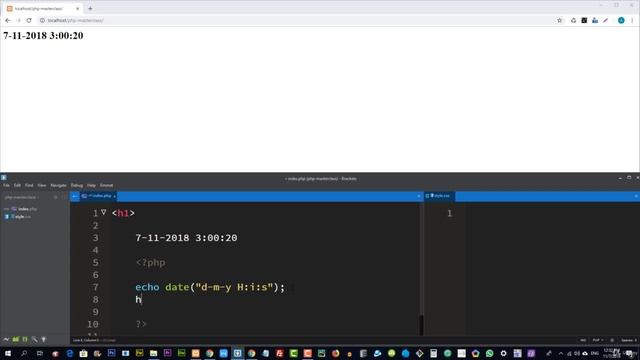Bookmark this page with the star icon

(x=560, y=20)
